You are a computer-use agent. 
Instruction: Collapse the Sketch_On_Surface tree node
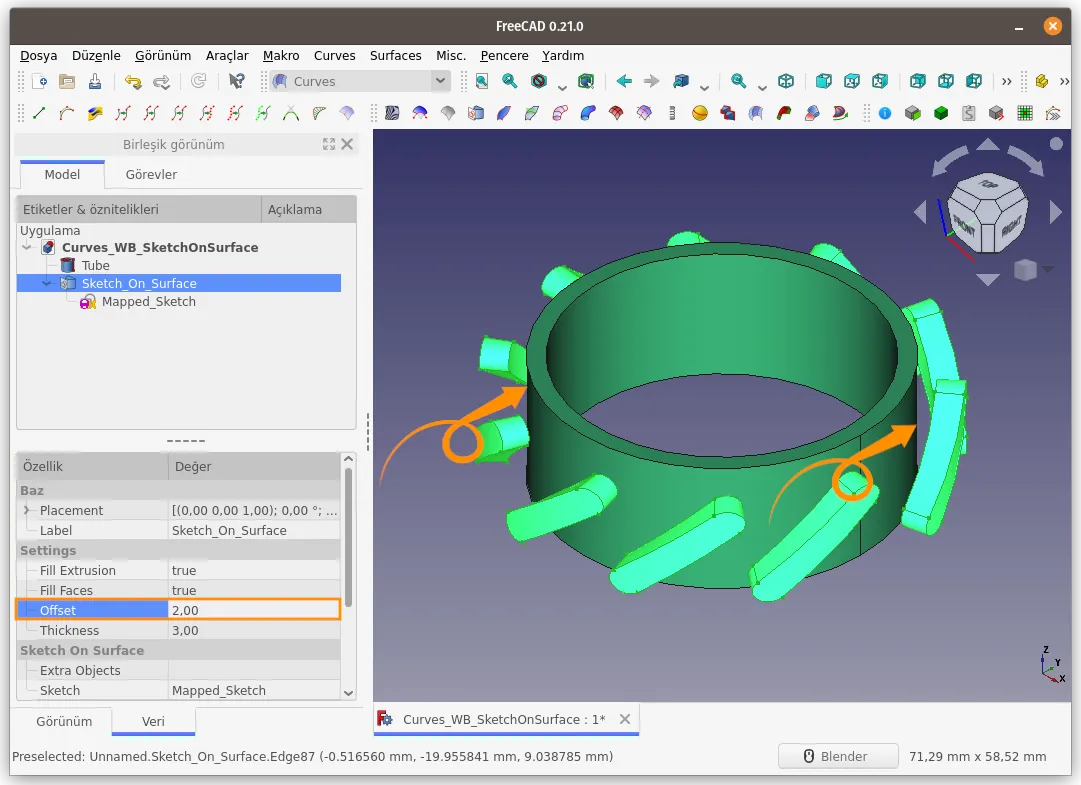[x=47, y=283]
